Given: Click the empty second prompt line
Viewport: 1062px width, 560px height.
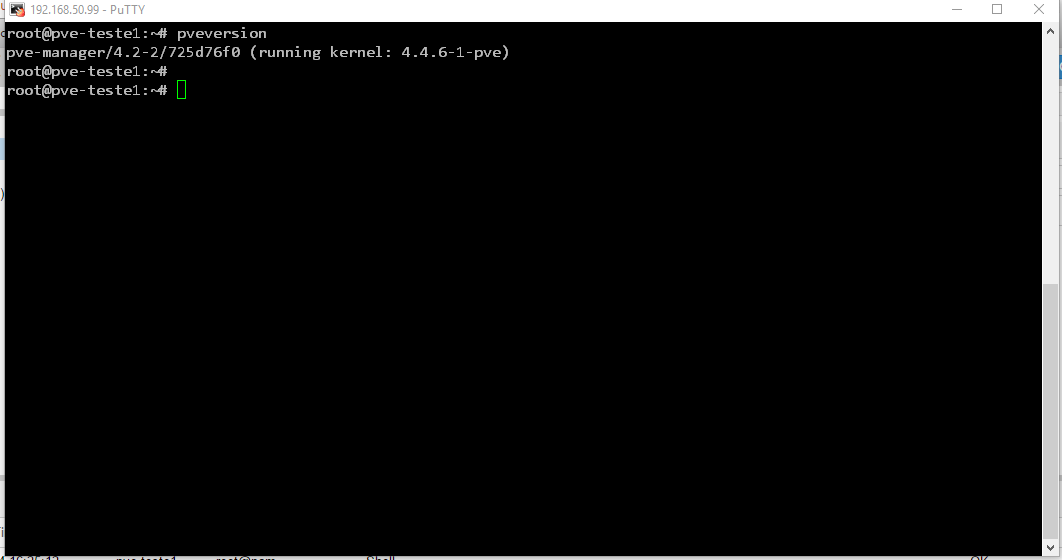Looking at the screenshot, I should [x=87, y=71].
